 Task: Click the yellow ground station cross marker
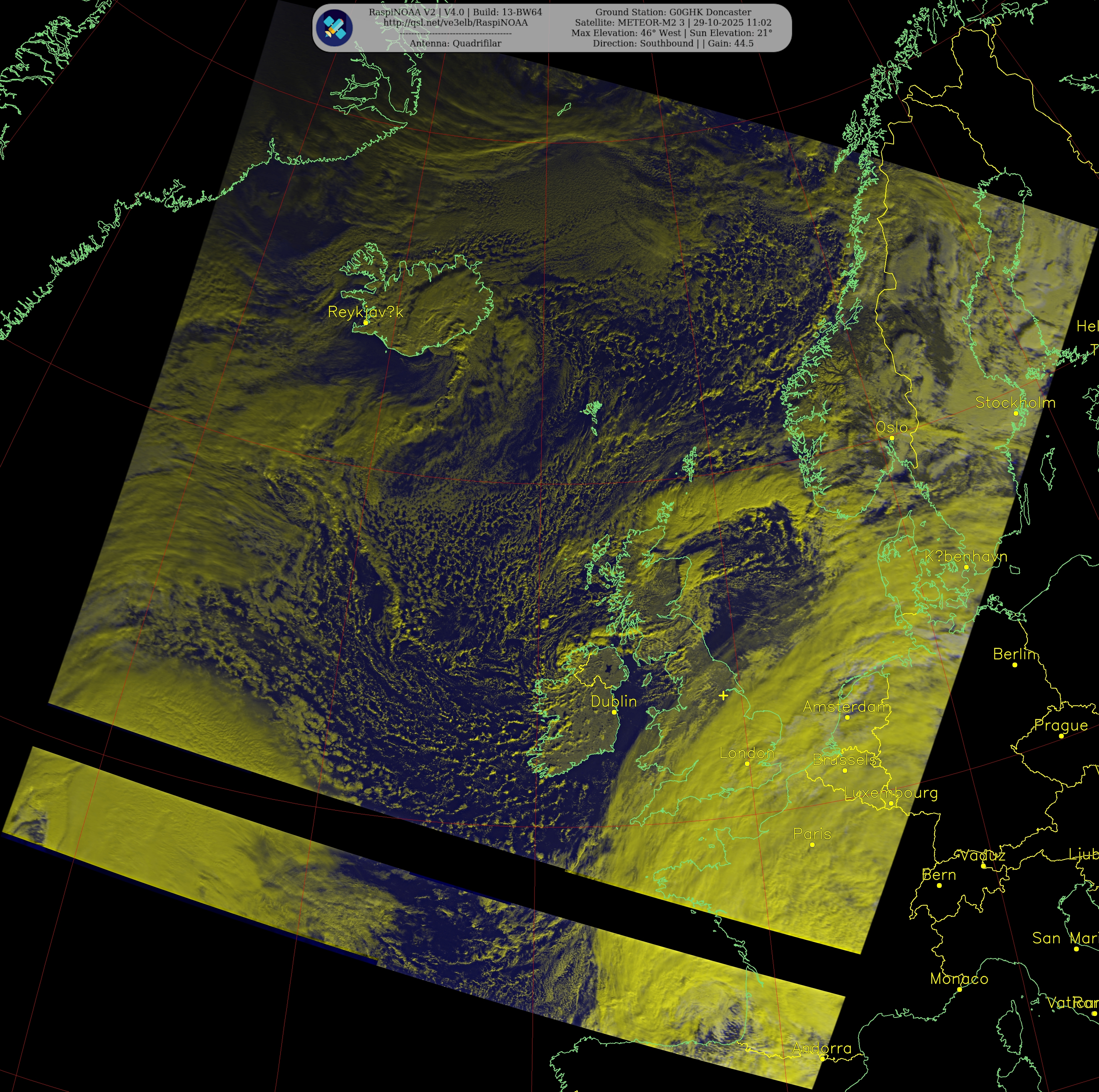click(x=723, y=695)
